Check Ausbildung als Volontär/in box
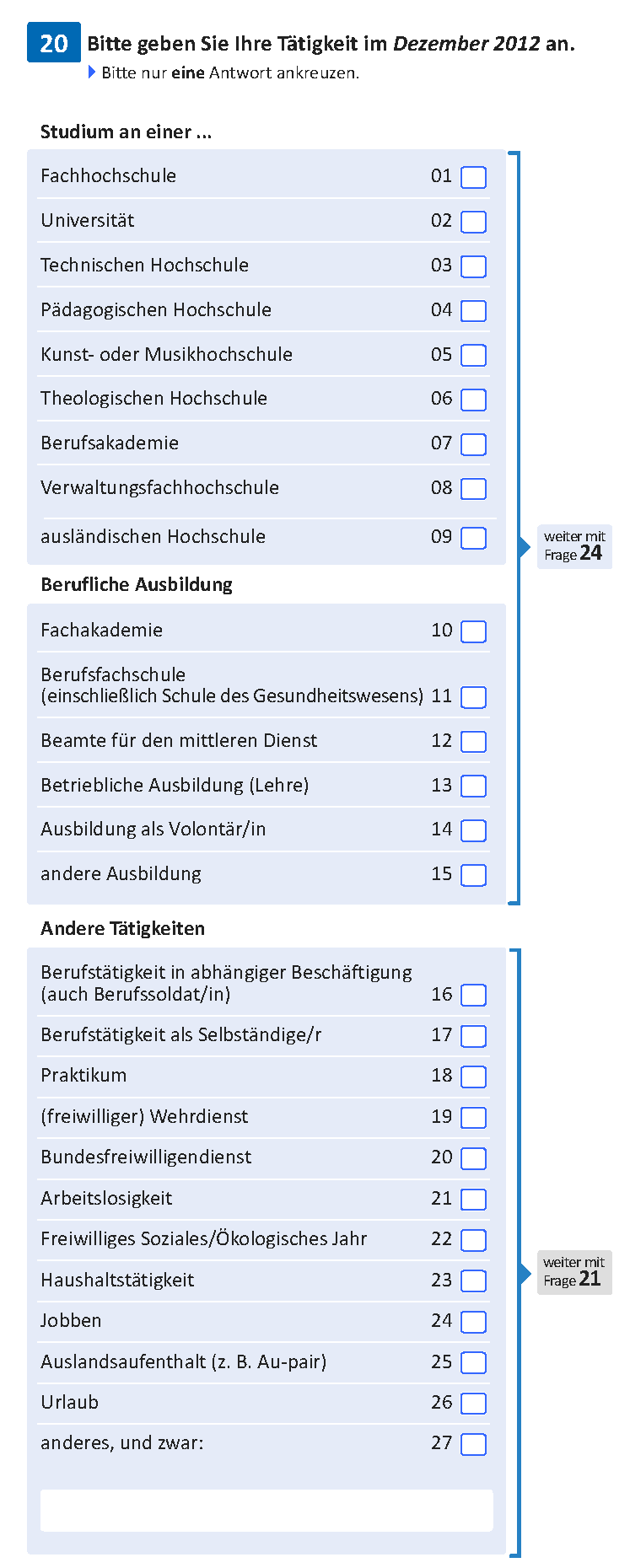Image resolution: width=630 pixels, height=1568 pixels. [x=474, y=830]
